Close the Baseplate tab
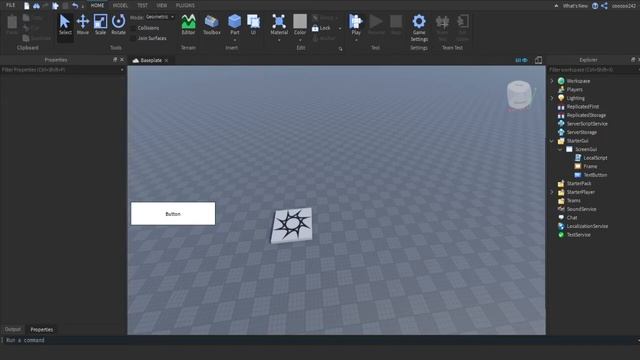 tap(166, 60)
